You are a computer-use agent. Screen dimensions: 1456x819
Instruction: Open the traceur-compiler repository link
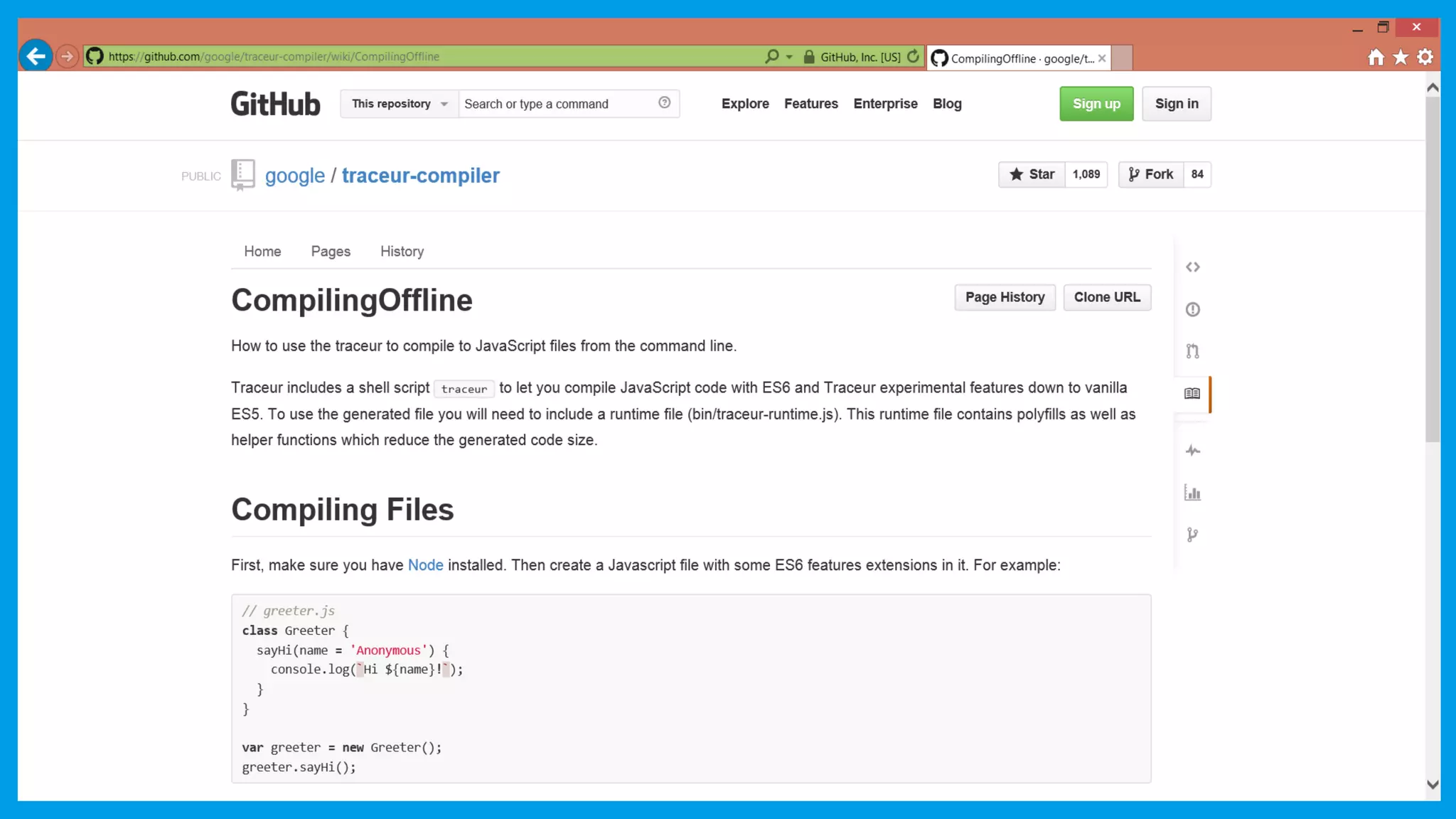click(x=421, y=176)
